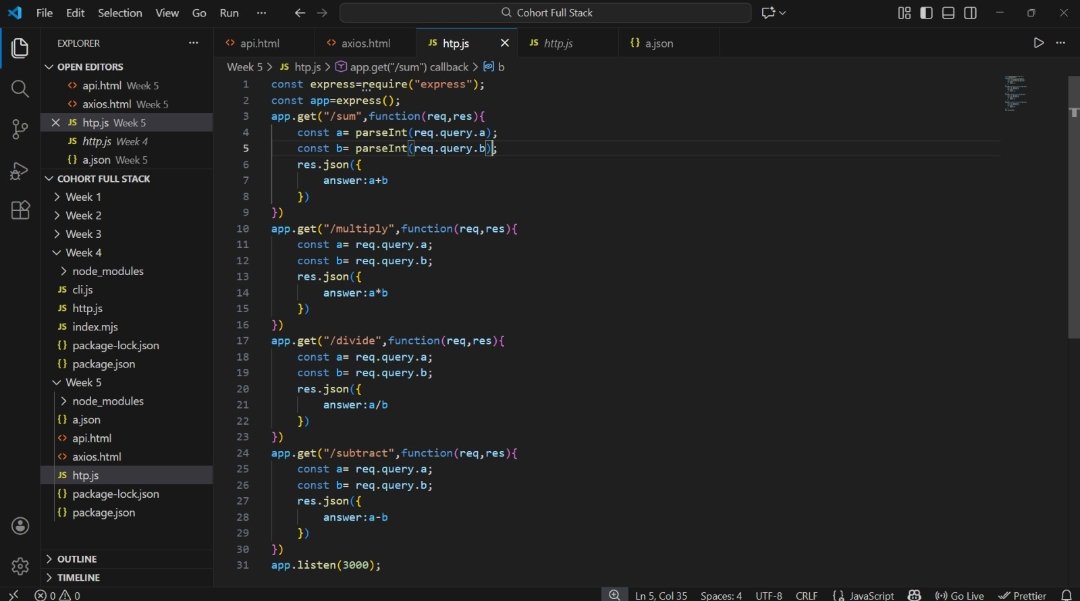Open the additional menus ellipsis in menu bar

tap(261, 12)
